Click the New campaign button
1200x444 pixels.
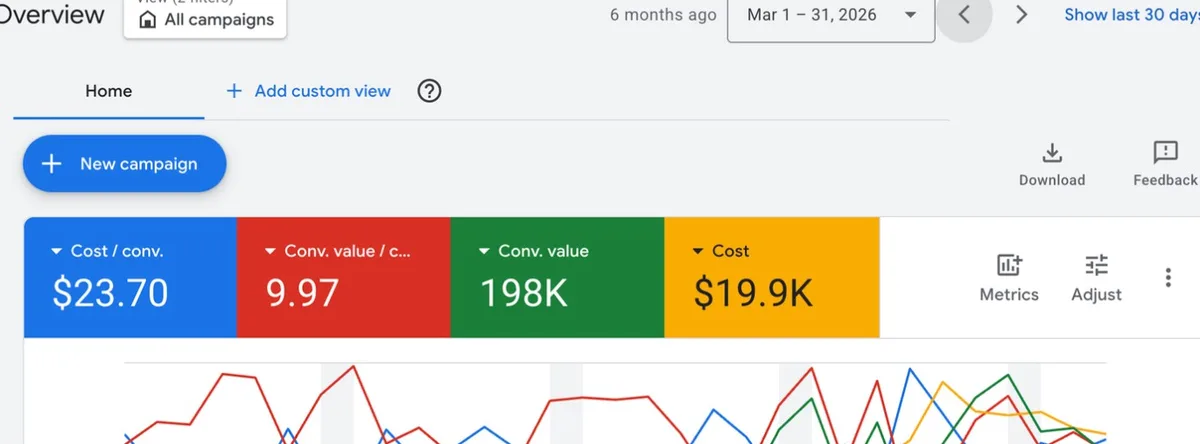125,164
